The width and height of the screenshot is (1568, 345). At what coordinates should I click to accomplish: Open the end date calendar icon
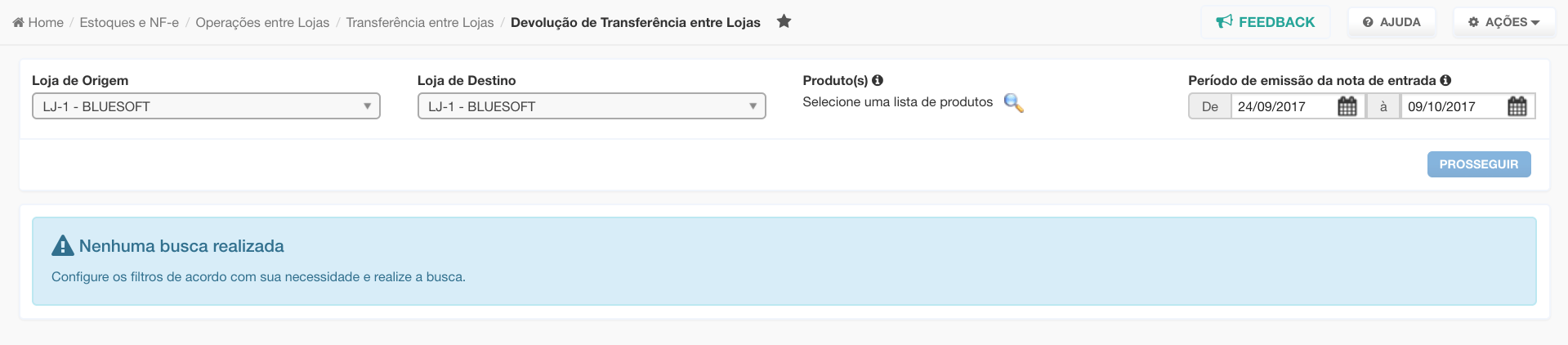[1517, 106]
